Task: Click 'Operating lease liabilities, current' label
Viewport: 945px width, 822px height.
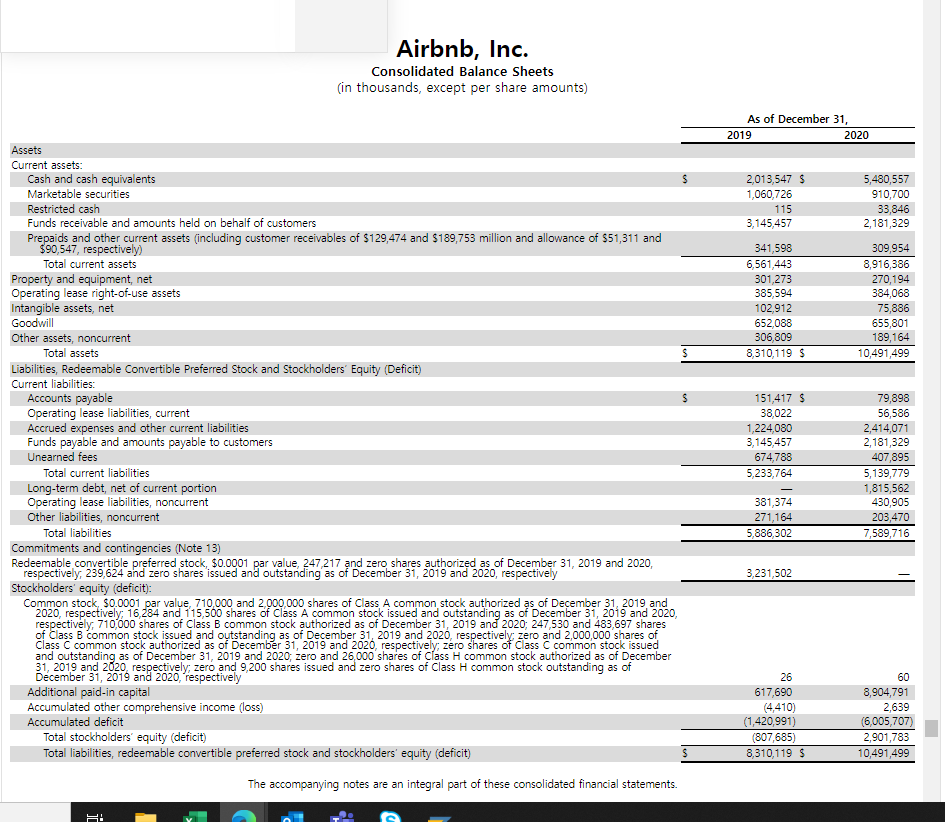Action: coord(108,413)
